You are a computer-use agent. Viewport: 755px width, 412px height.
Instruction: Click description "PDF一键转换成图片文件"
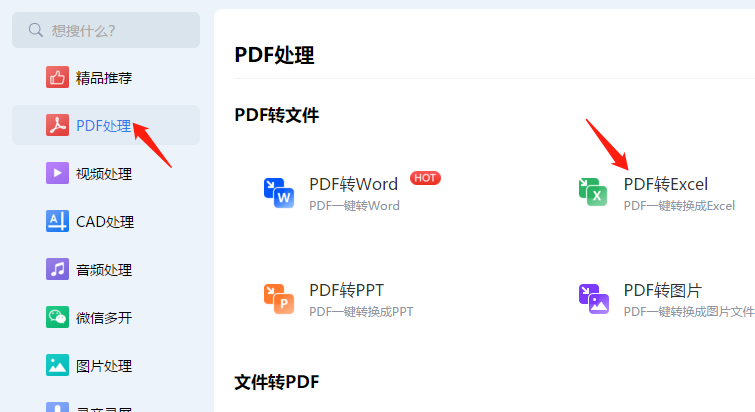point(689,312)
